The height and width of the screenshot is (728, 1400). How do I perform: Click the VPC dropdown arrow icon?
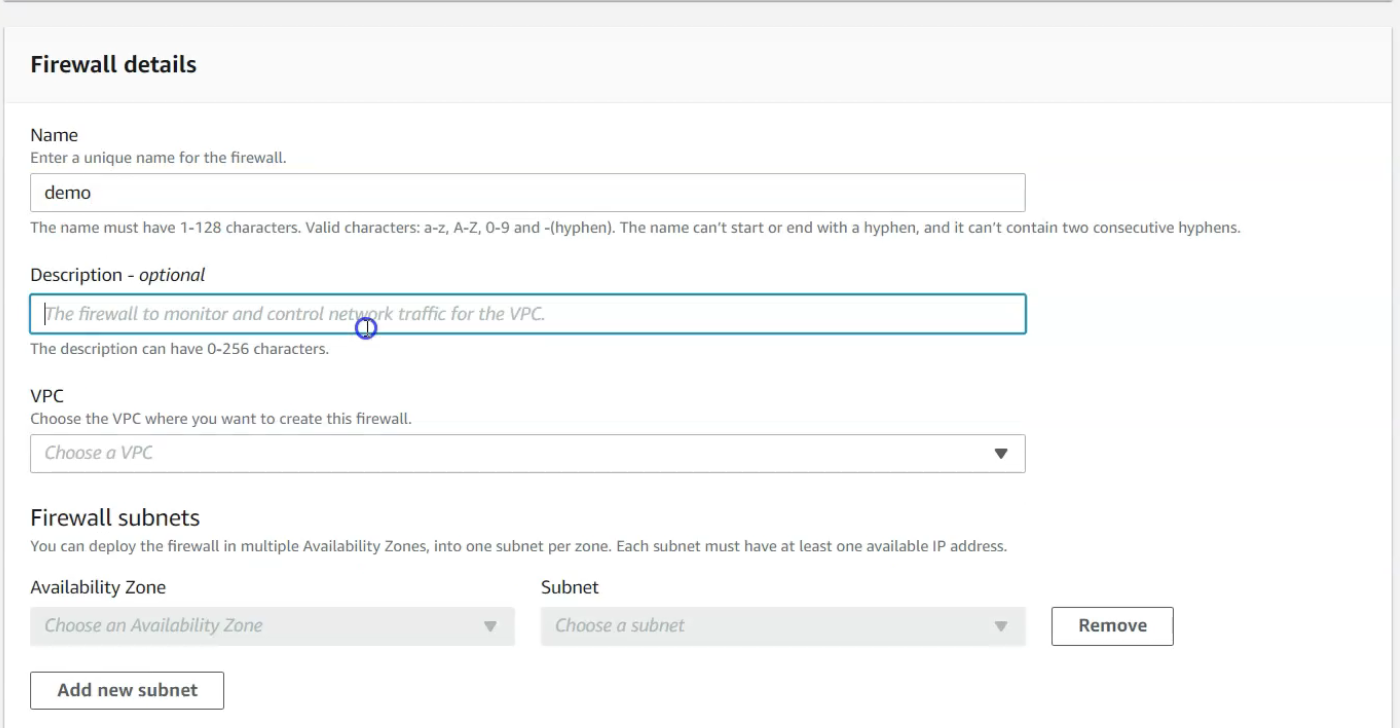(1000, 453)
